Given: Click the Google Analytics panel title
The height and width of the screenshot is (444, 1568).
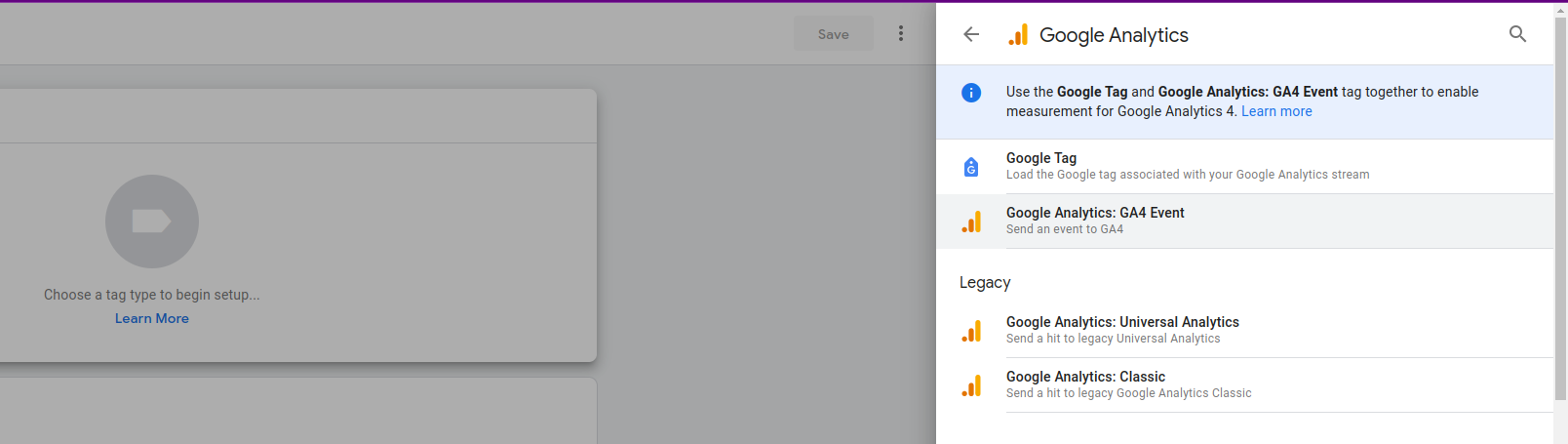Looking at the screenshot, I should pyautogui.click(x=1114, y=35).
